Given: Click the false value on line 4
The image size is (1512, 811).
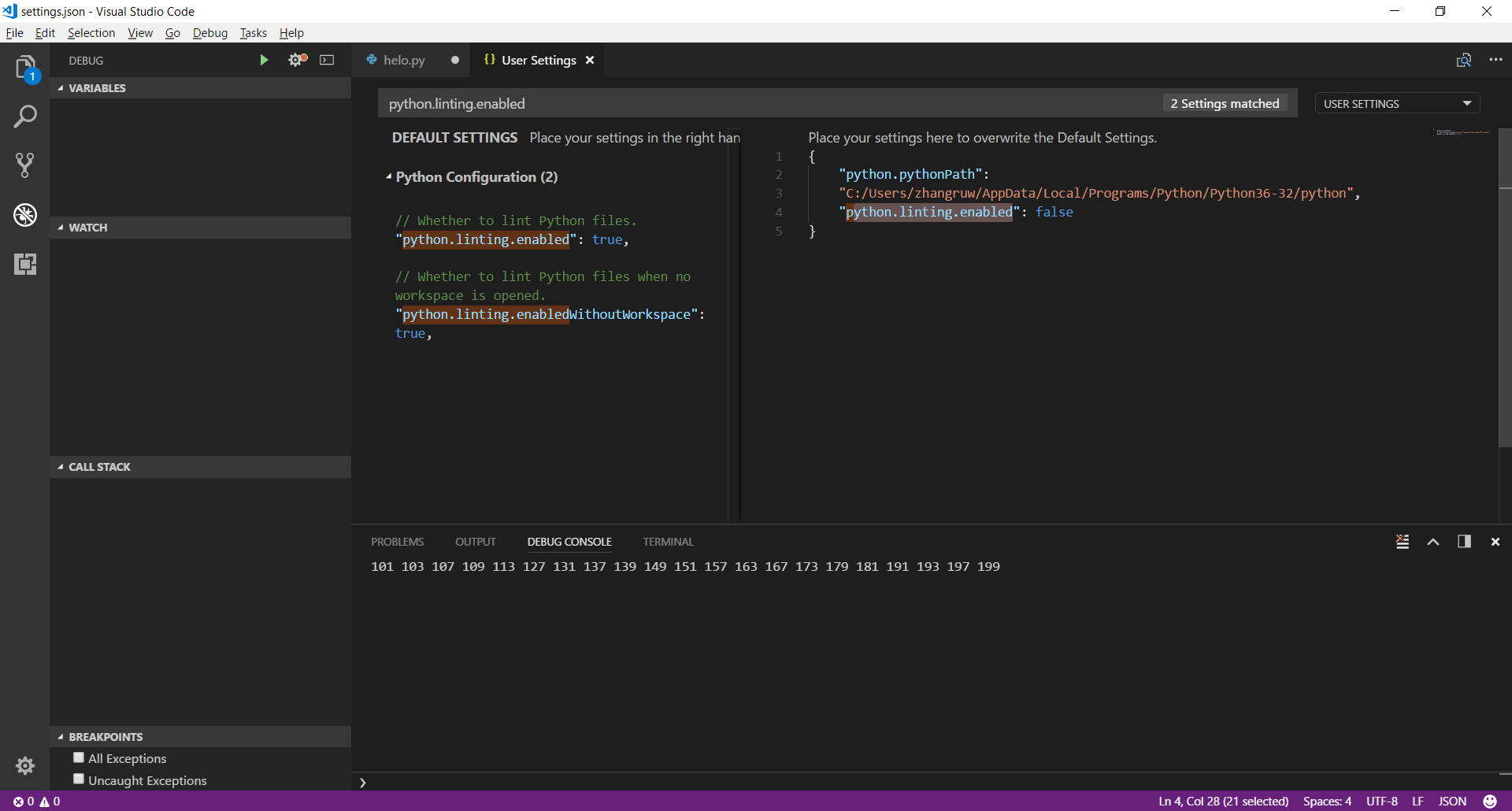Looking at the screenshot, I should click(x=1054, y=212).
